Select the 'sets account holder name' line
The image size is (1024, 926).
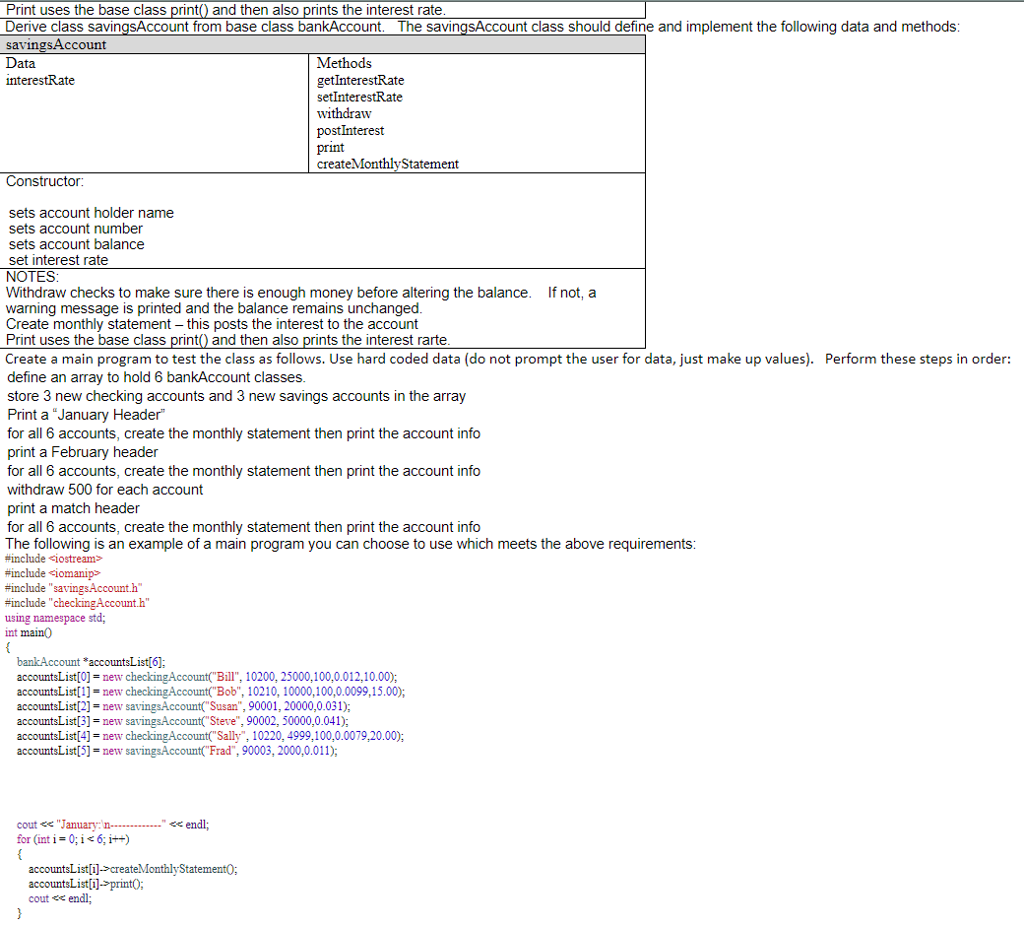pyautogui.click(x=91, y=213)
